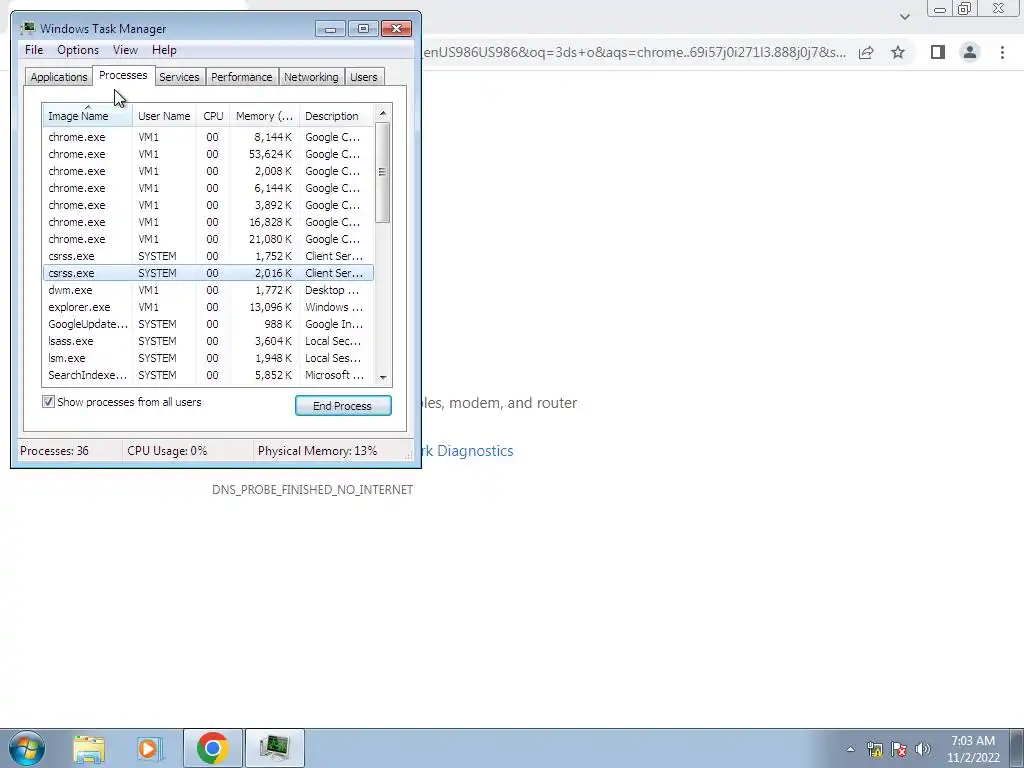Click Physical Memory: 13% status entry
This screenshot has width=1024, height=768.
317,451
